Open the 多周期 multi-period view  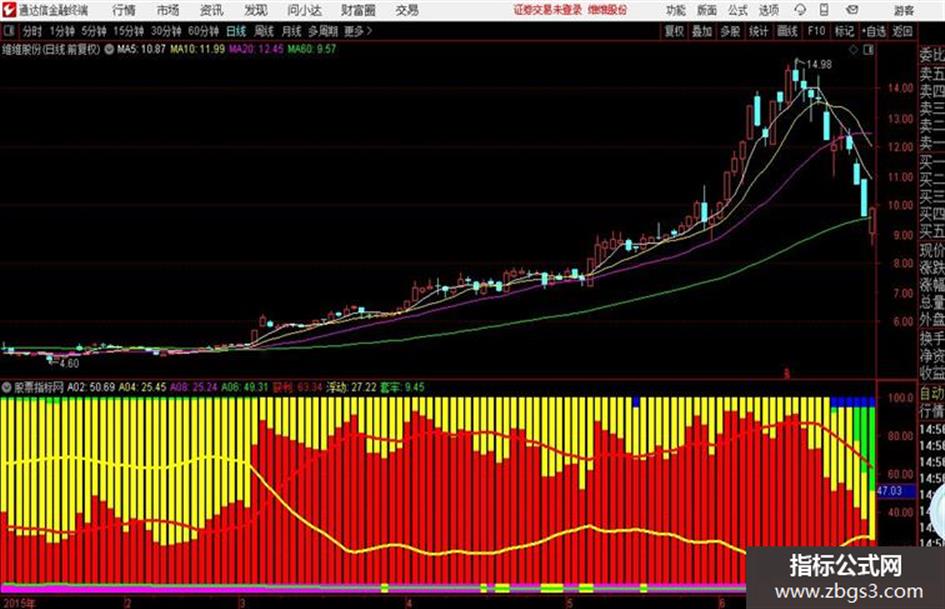pos(323,31)
